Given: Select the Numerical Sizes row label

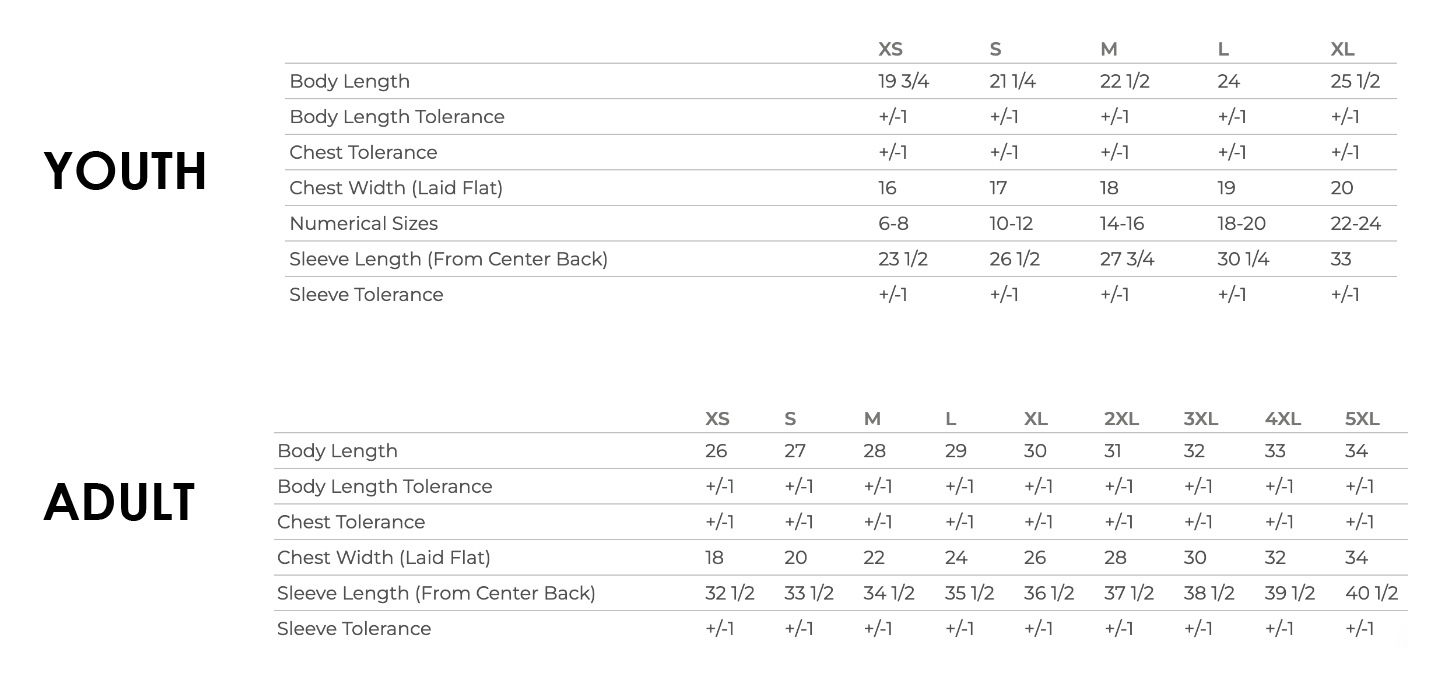Looking at the screenshot, I should [x=363, y=224].
